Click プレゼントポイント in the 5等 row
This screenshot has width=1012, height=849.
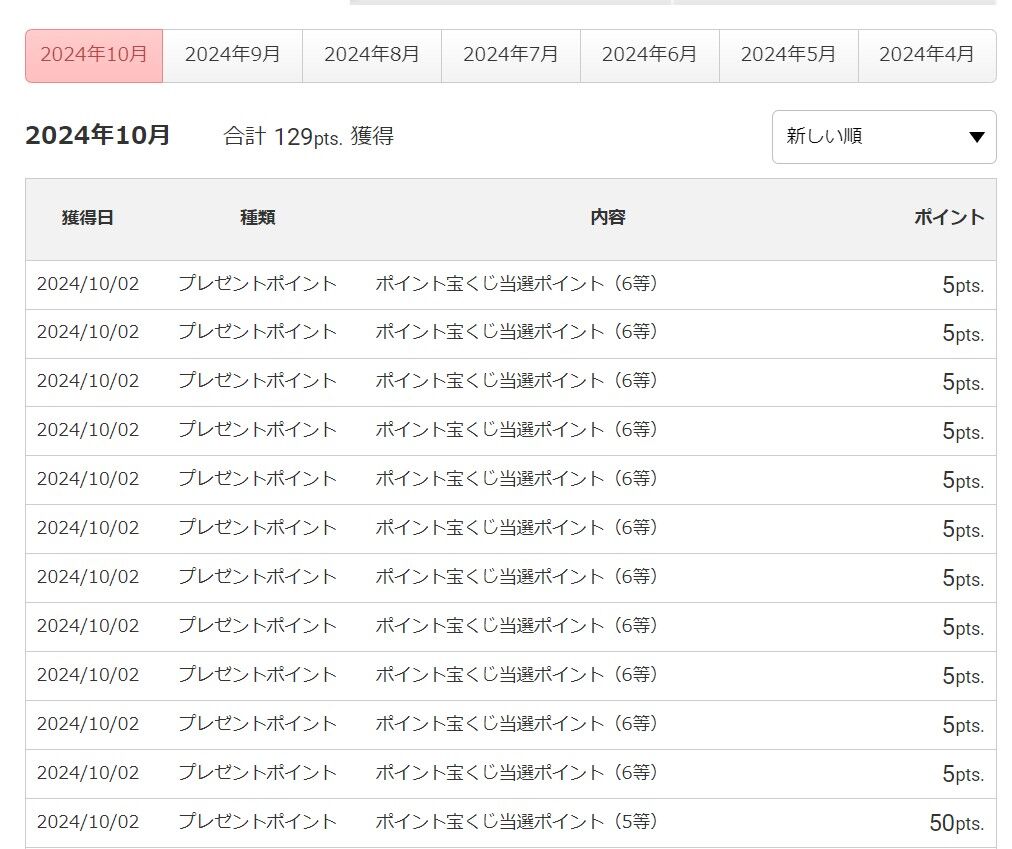(258, 822)
